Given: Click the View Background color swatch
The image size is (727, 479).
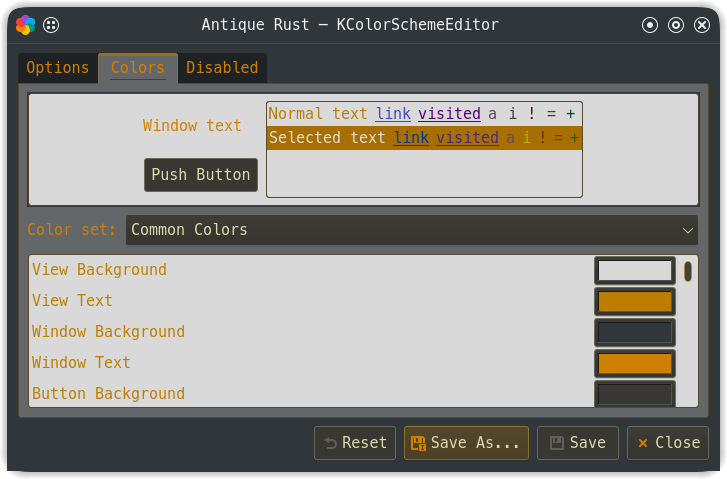Looking at the screenshot, I should (x=635, y=271).
